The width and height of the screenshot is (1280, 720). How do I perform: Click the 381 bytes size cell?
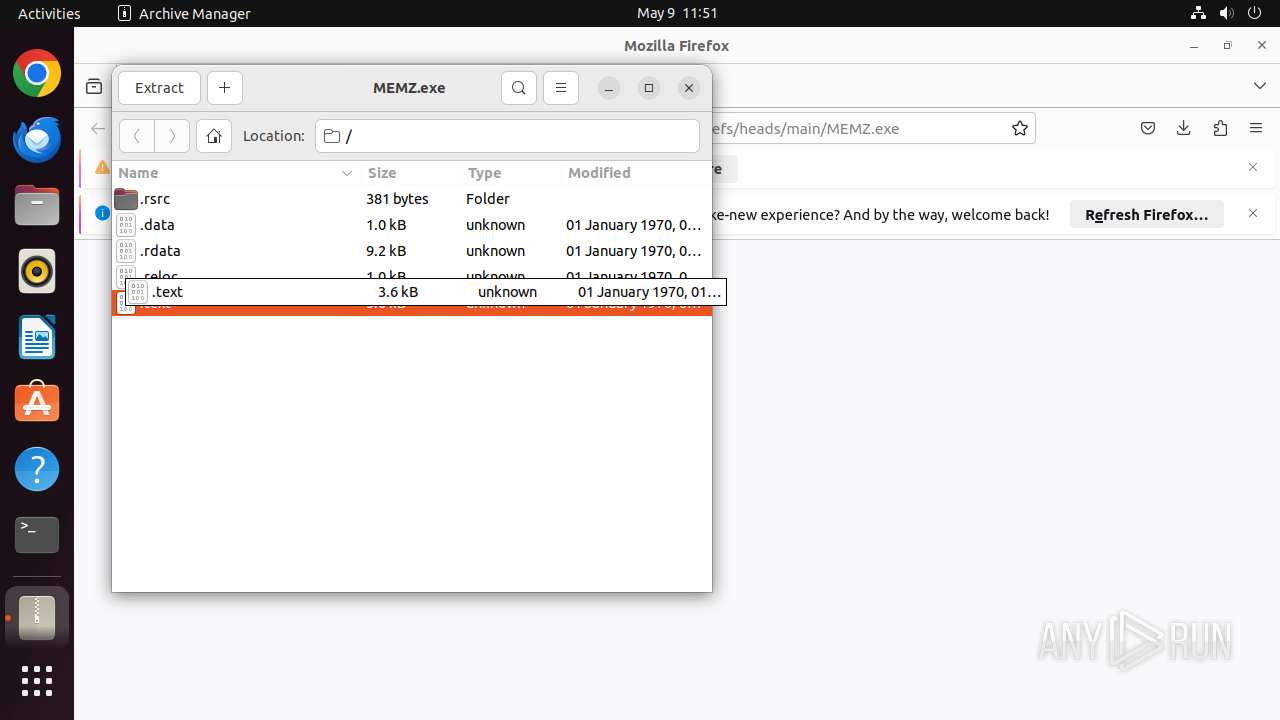tap(397, 199)
